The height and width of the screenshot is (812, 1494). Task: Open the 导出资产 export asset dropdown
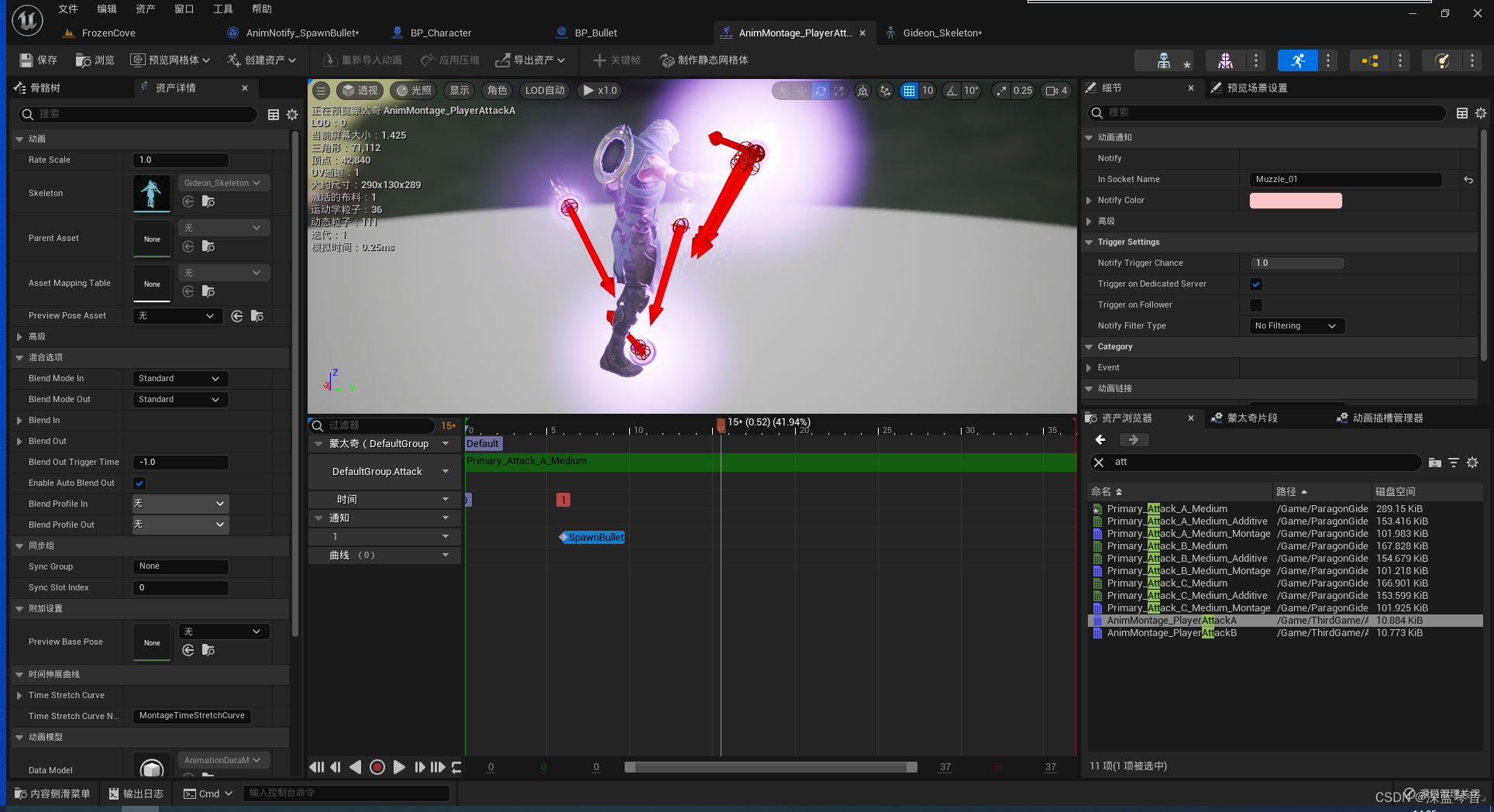pyautogui.click(x=531, y=60)
